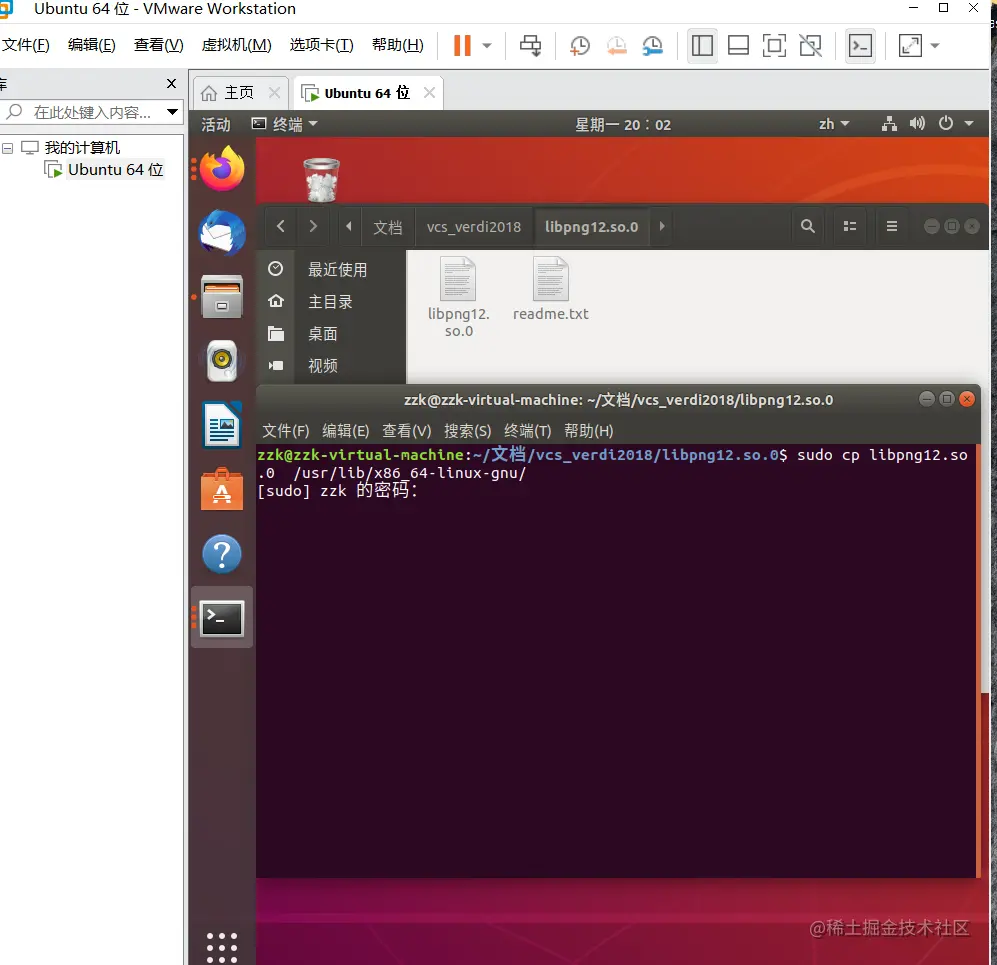Close the library panel
The width and height of the screenshot is (997, 965).
(171, 83)
